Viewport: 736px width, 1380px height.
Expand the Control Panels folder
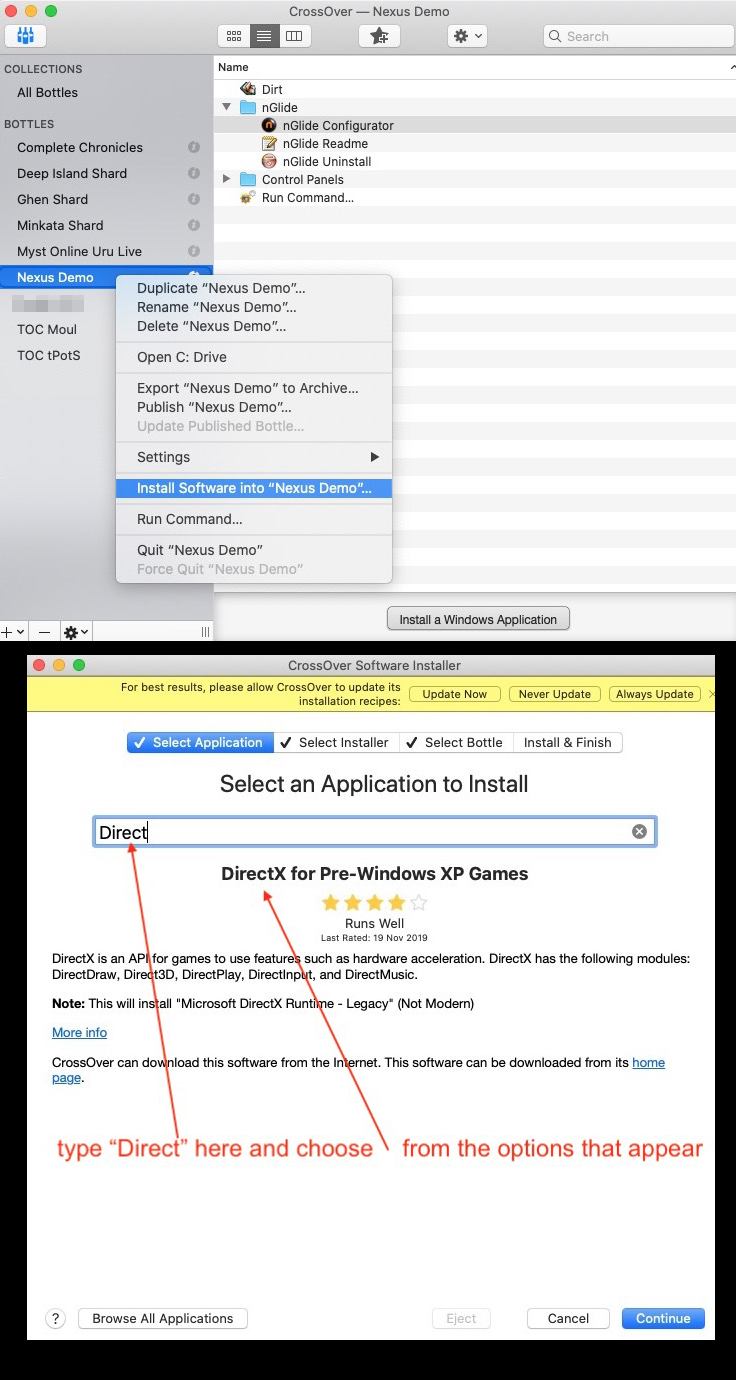tap(227, 179)
